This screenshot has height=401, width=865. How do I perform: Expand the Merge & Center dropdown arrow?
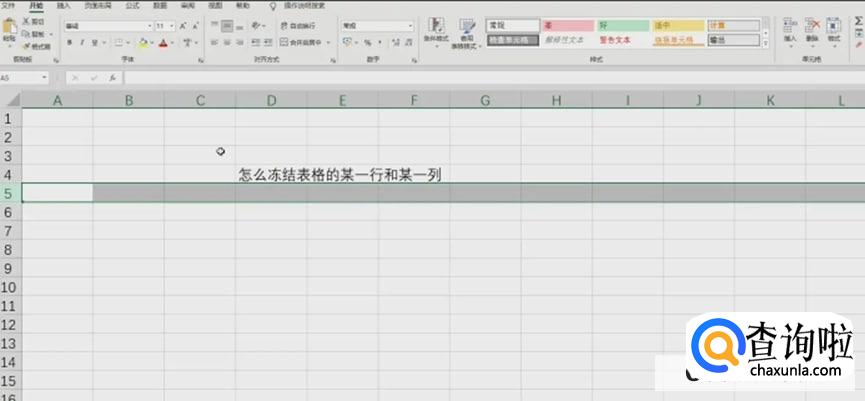pyautogui.click(x=328, y=42)
